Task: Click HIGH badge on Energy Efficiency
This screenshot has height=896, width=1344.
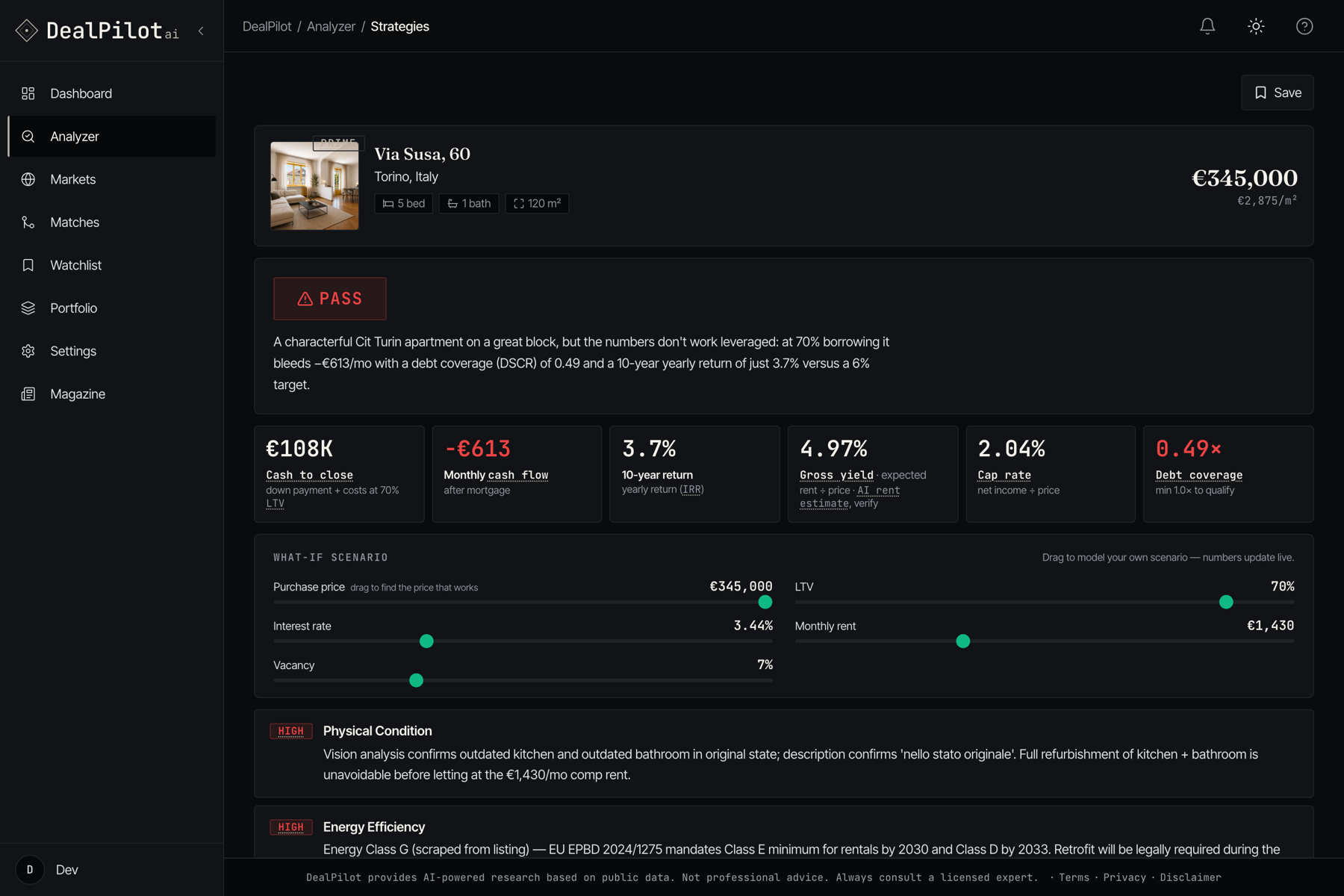Action: [291, 827]
